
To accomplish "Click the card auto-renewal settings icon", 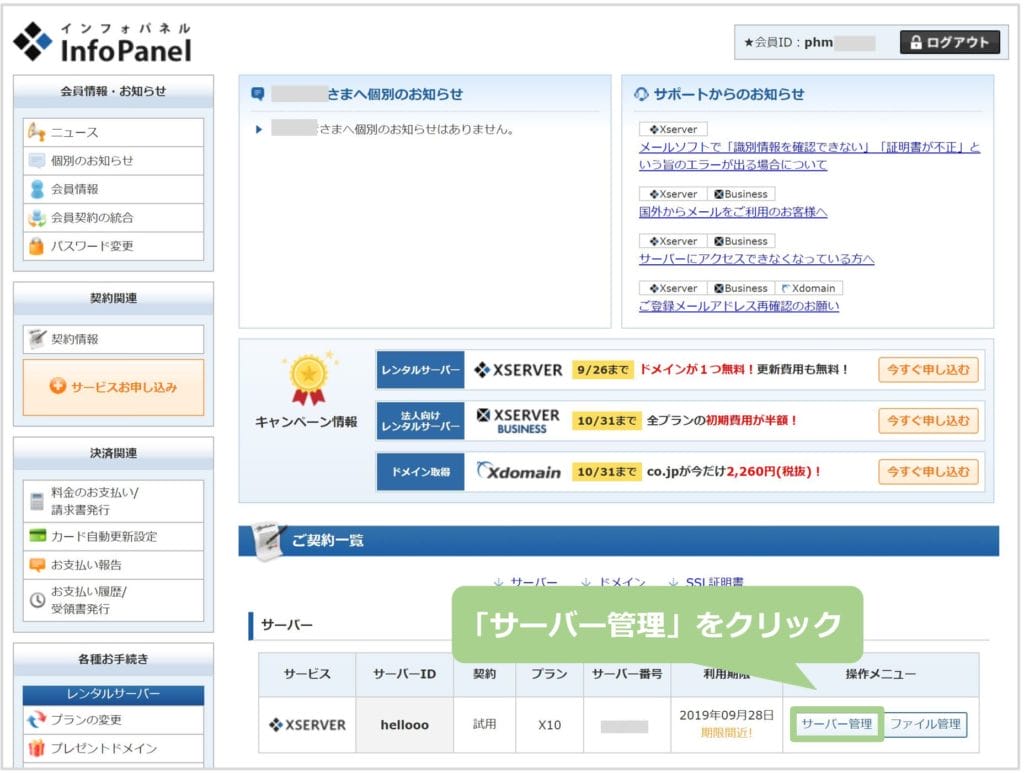I will coord(37,536).
